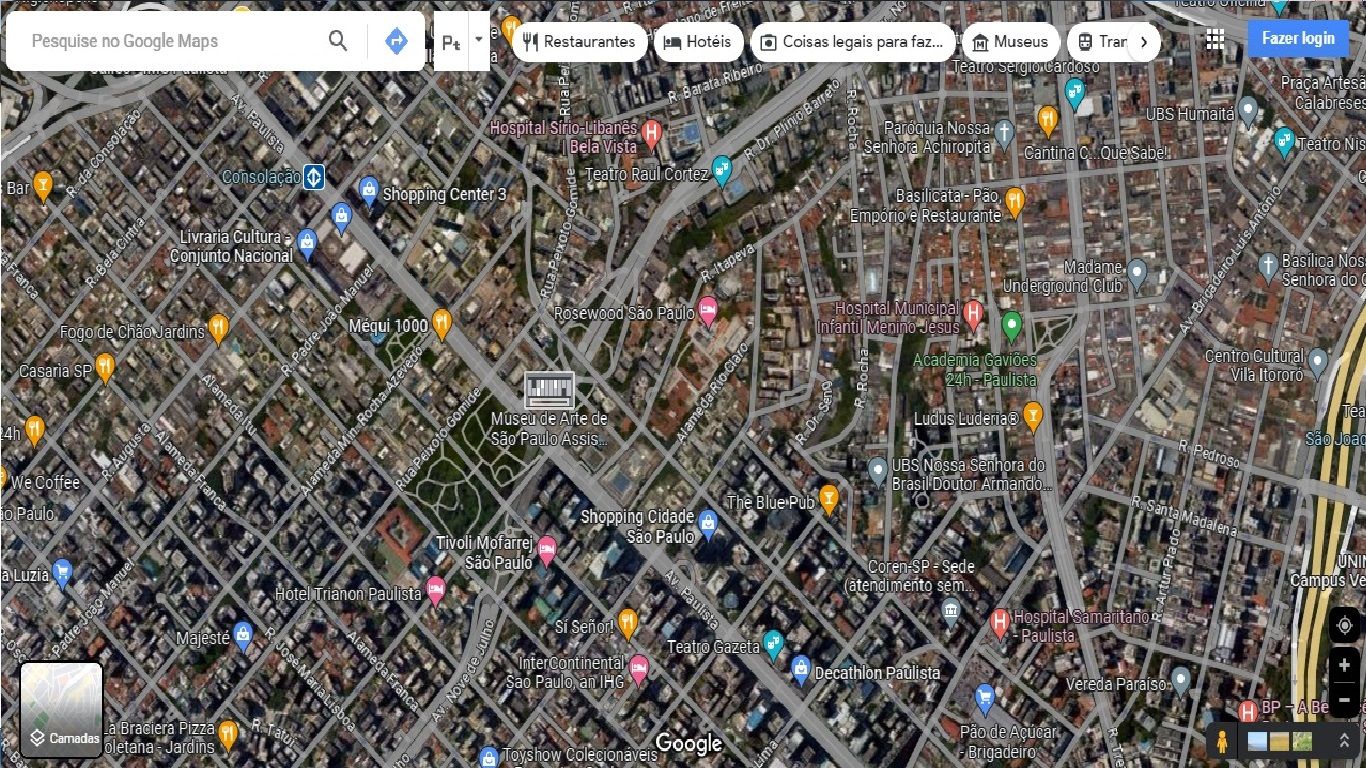Click the Basilicata restaurant pin
1366x768 pixels.
pyautogui.click(x=1014, y=201)
